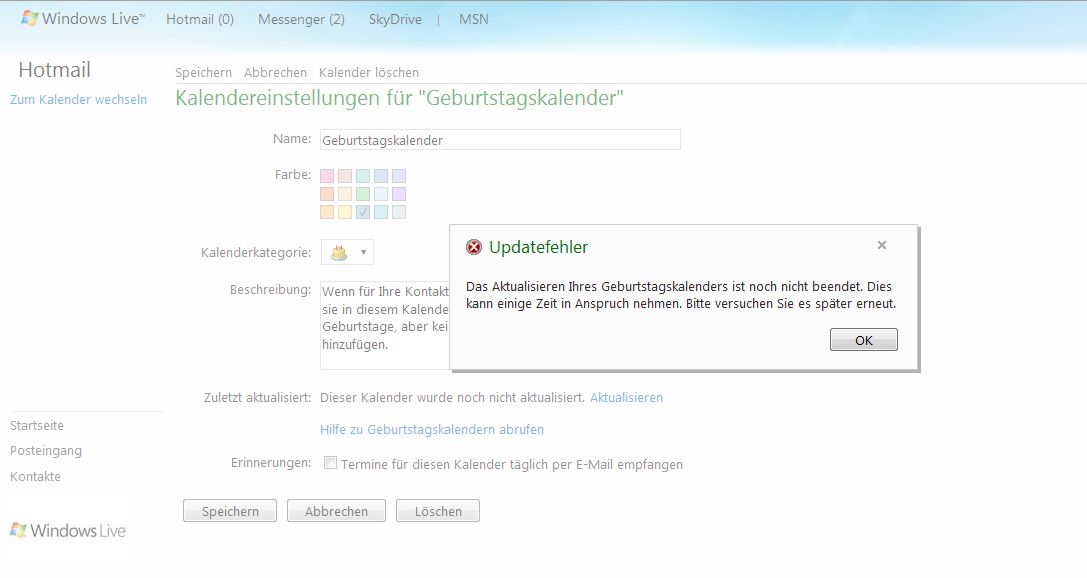
Task: Open Hilfe zu Geburtstagskalendern abrufen link
Action: (432, 429)
